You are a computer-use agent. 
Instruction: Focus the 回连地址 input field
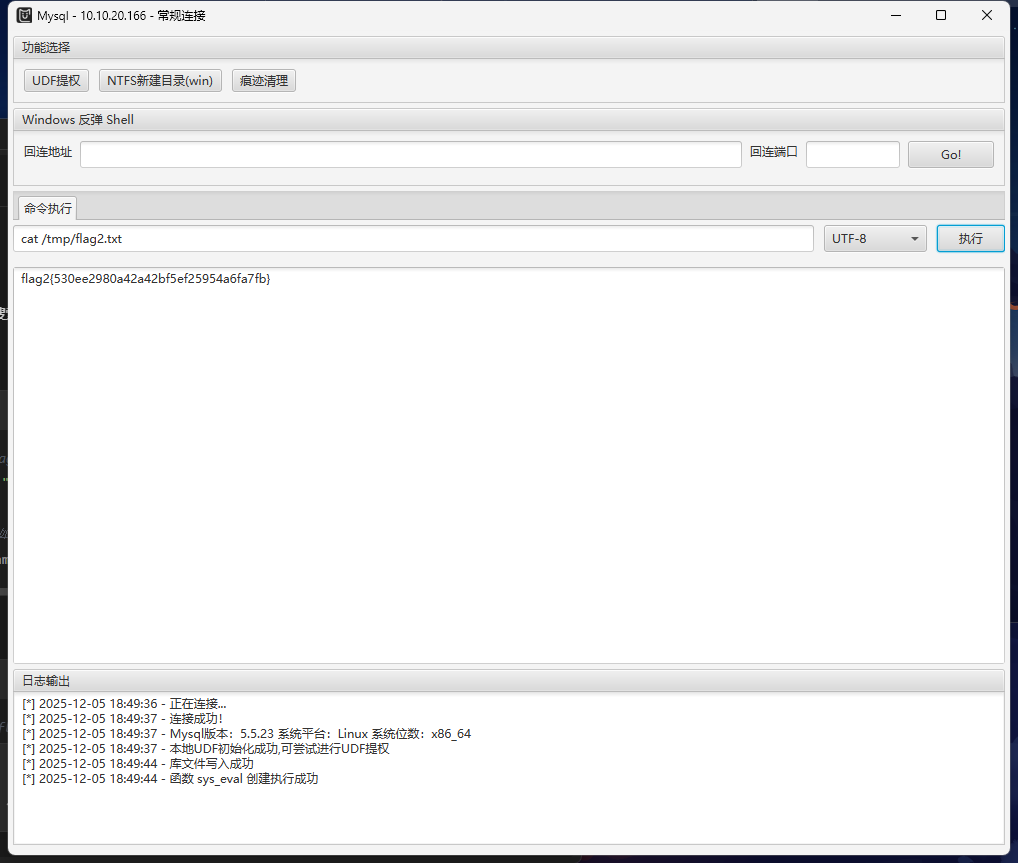410,154
